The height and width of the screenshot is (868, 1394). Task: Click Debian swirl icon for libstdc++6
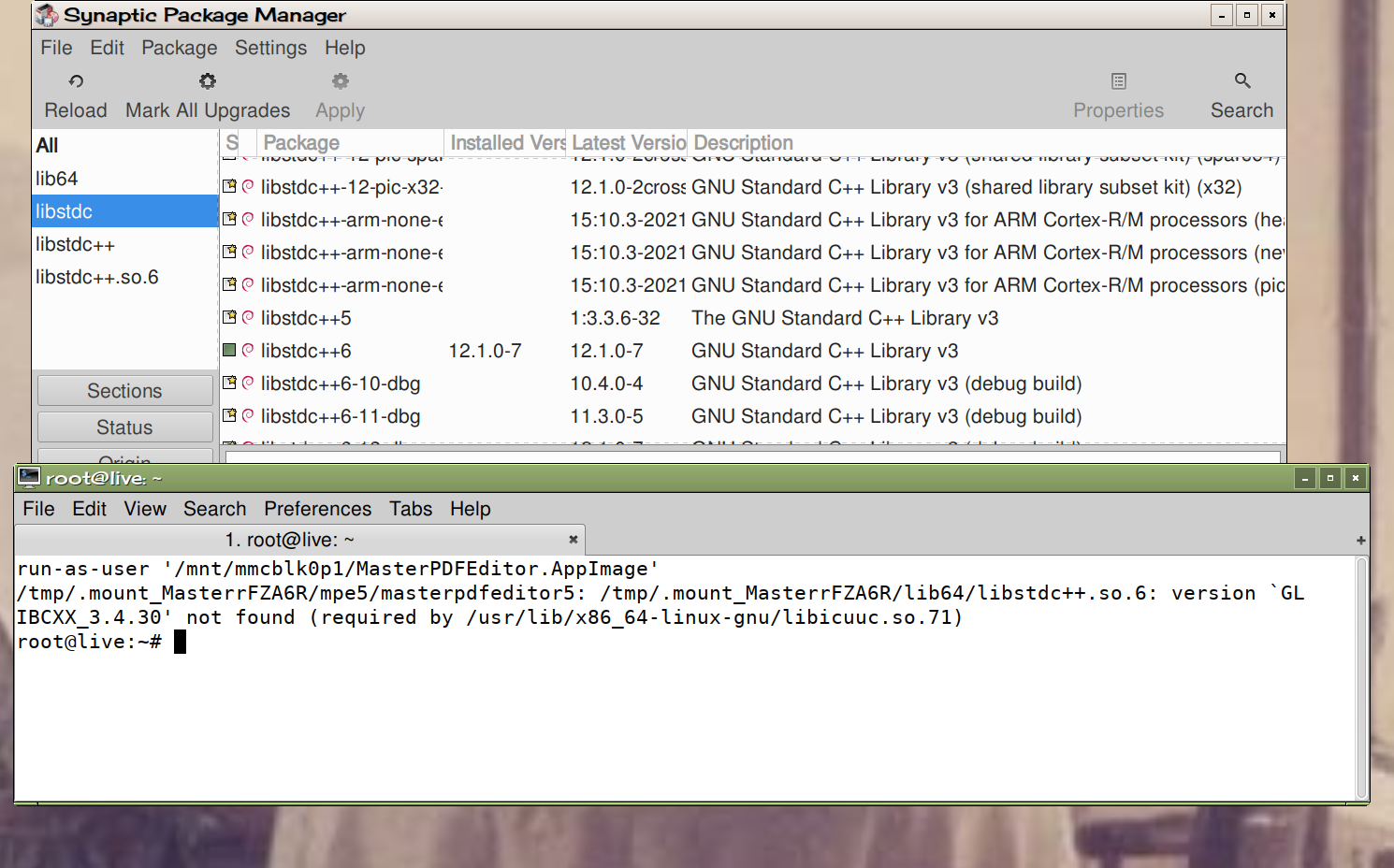(248, 350)
